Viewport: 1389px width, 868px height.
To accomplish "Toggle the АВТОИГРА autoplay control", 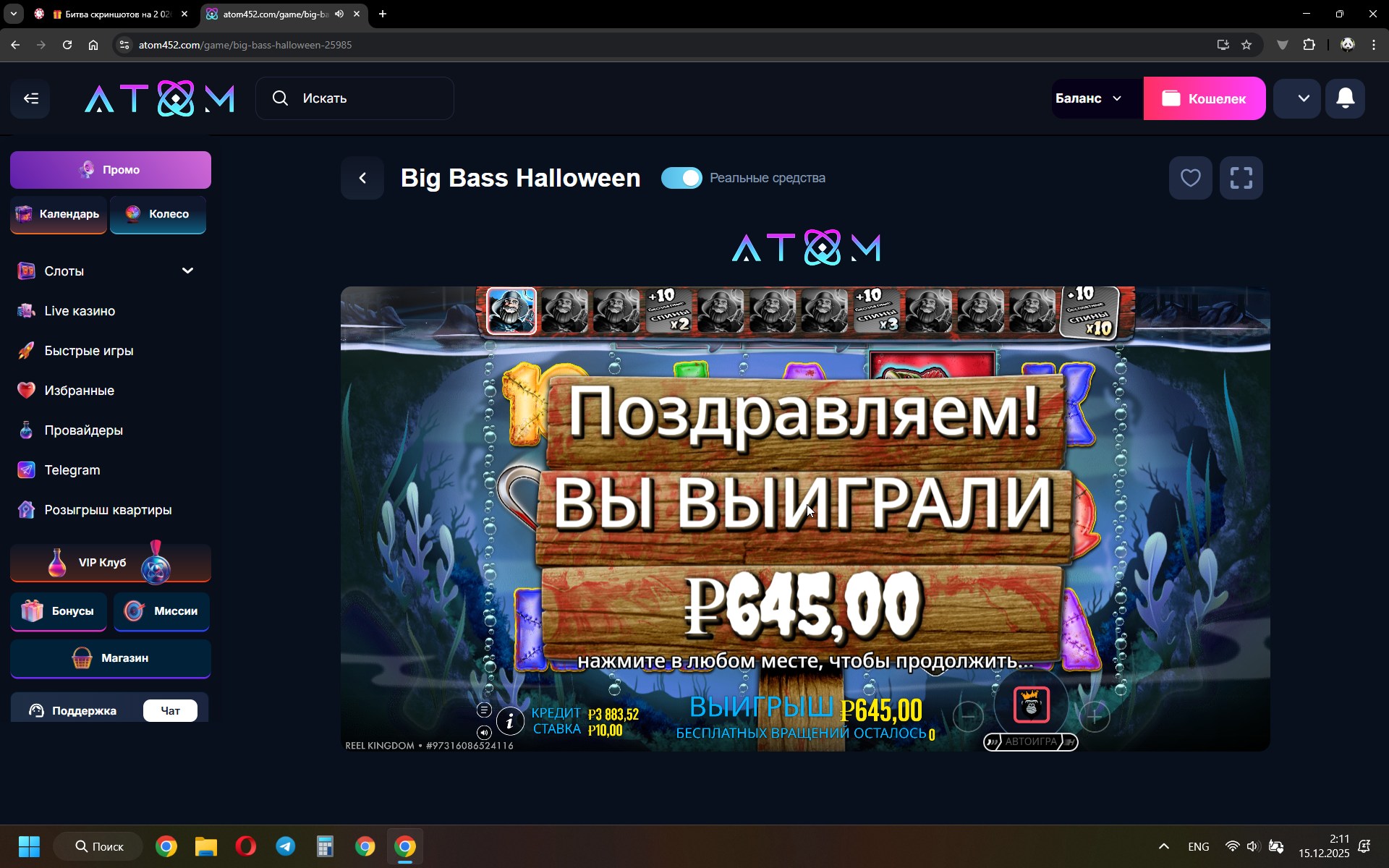I will tap(1030, 741).
